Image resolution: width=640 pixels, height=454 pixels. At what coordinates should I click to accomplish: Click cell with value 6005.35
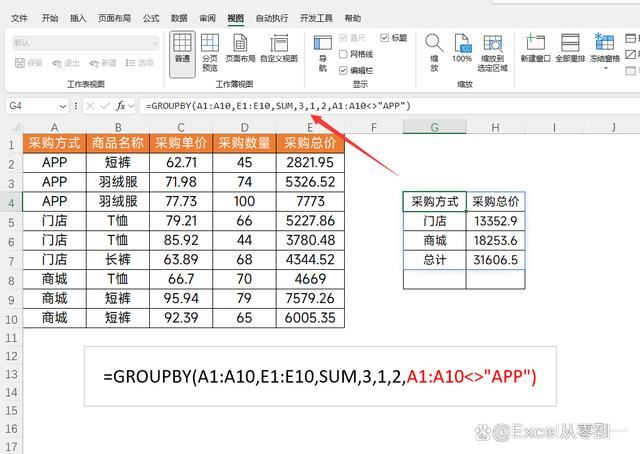(x=310, y=318)
